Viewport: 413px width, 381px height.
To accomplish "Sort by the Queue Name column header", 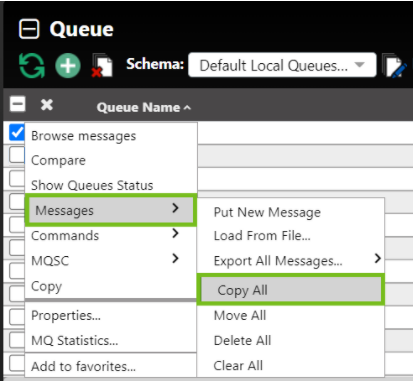I will pyautogui.click(x=144, y=107).
